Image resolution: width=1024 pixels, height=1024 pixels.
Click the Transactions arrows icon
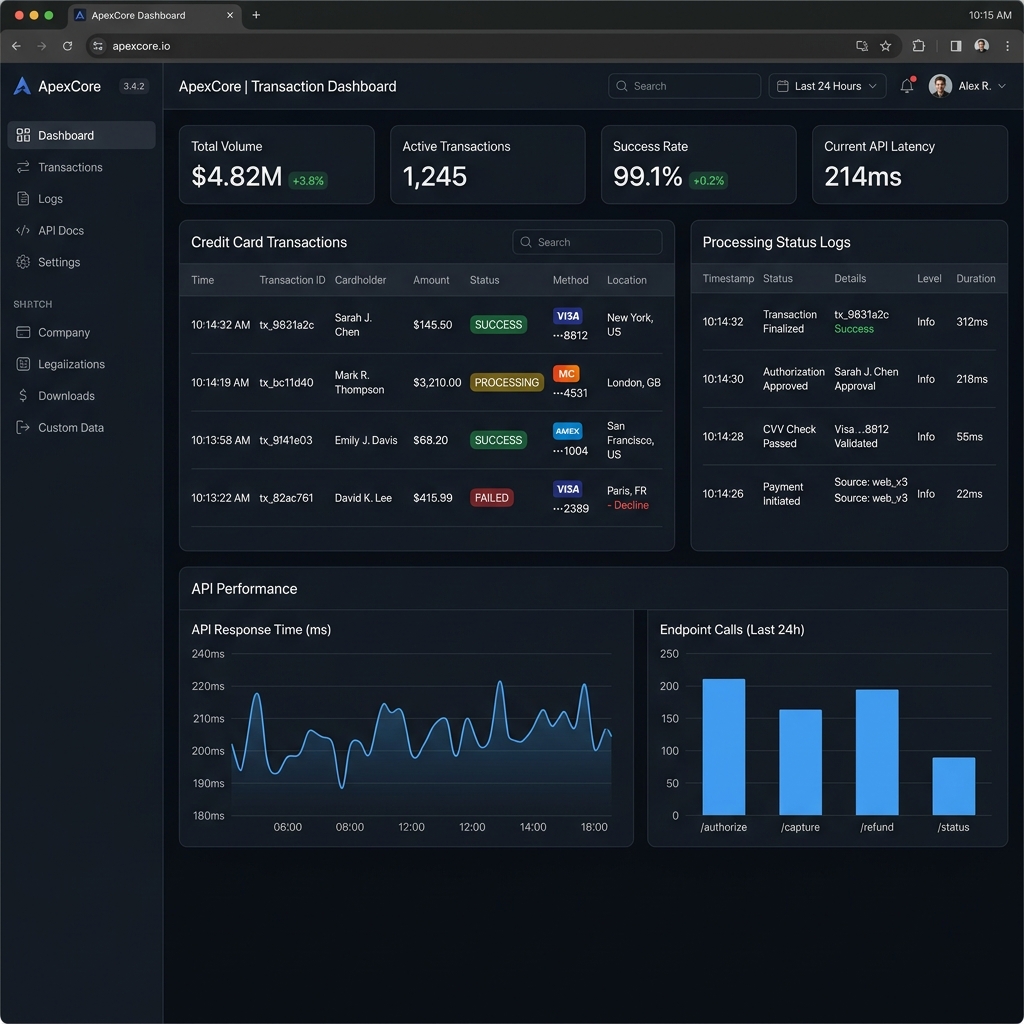(x=24, y=167)
